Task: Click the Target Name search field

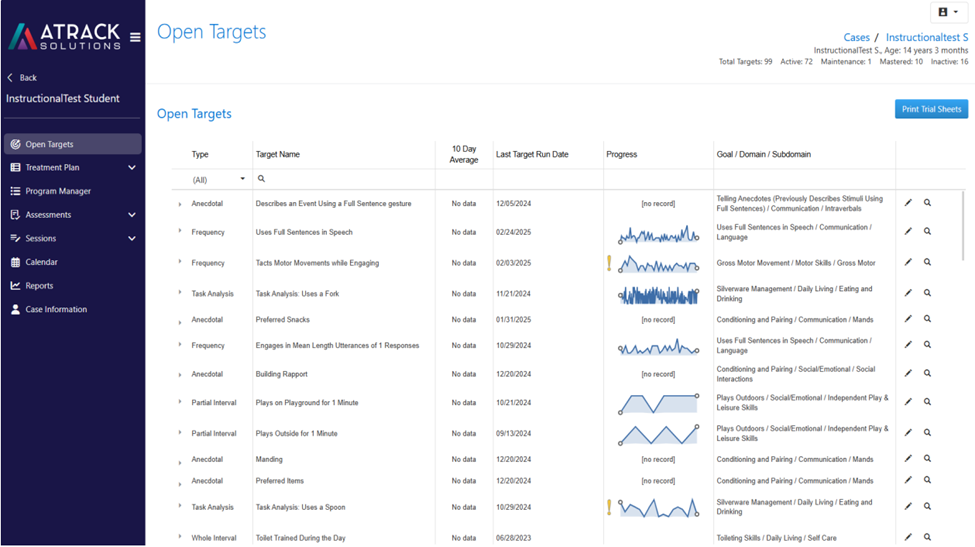Action: [x=344, y=179]
